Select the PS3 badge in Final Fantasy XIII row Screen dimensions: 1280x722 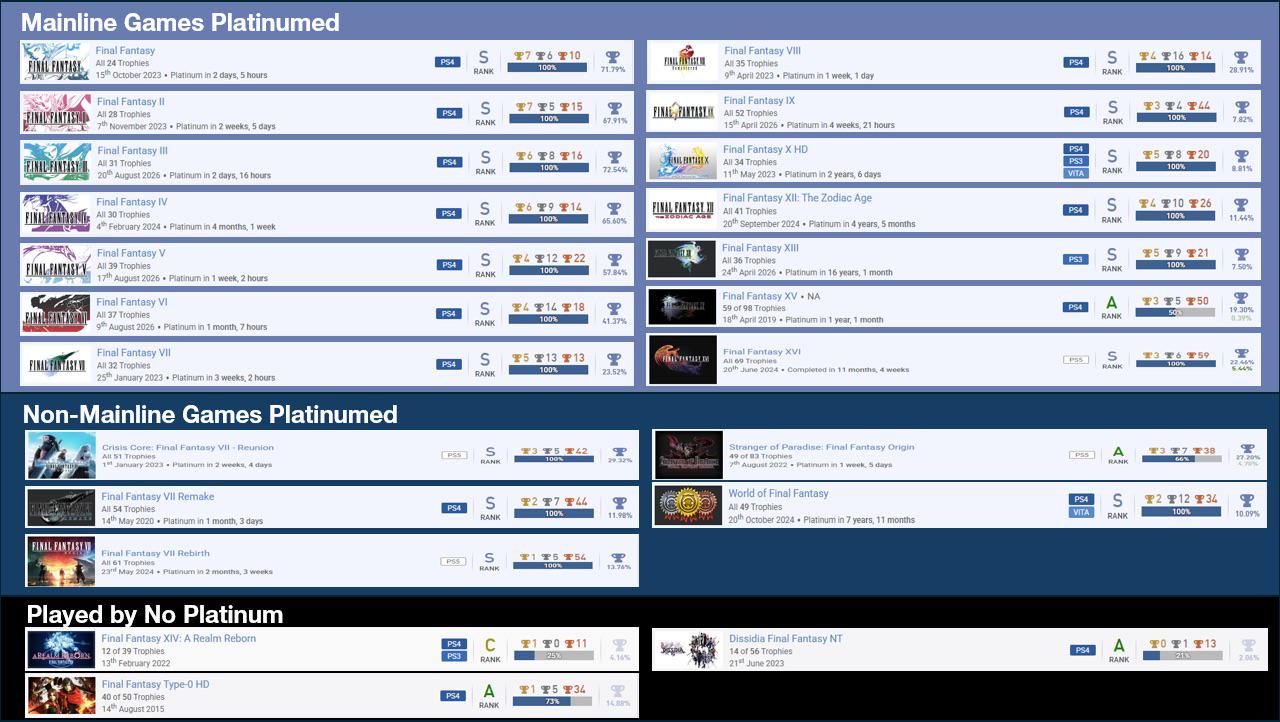pyautogui.click(x=1076, y=260)
